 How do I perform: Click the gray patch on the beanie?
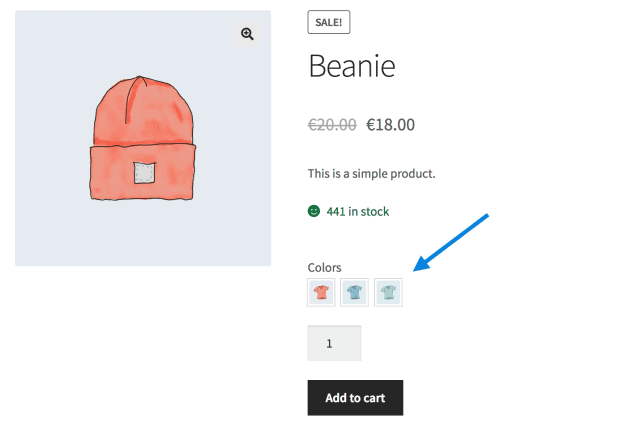(x=146, y=173)
